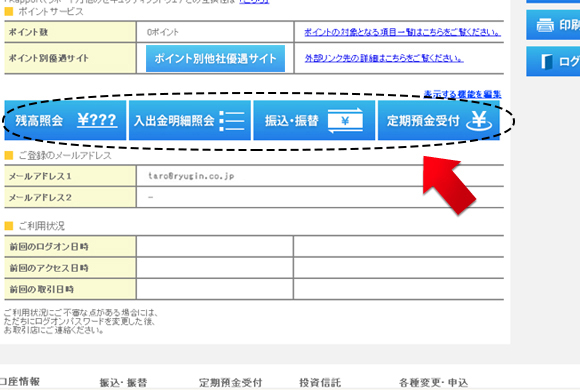Open the 残高照会 balance inquiry button
The width and height of the screenshot is (580, 390).
[65, 120]
